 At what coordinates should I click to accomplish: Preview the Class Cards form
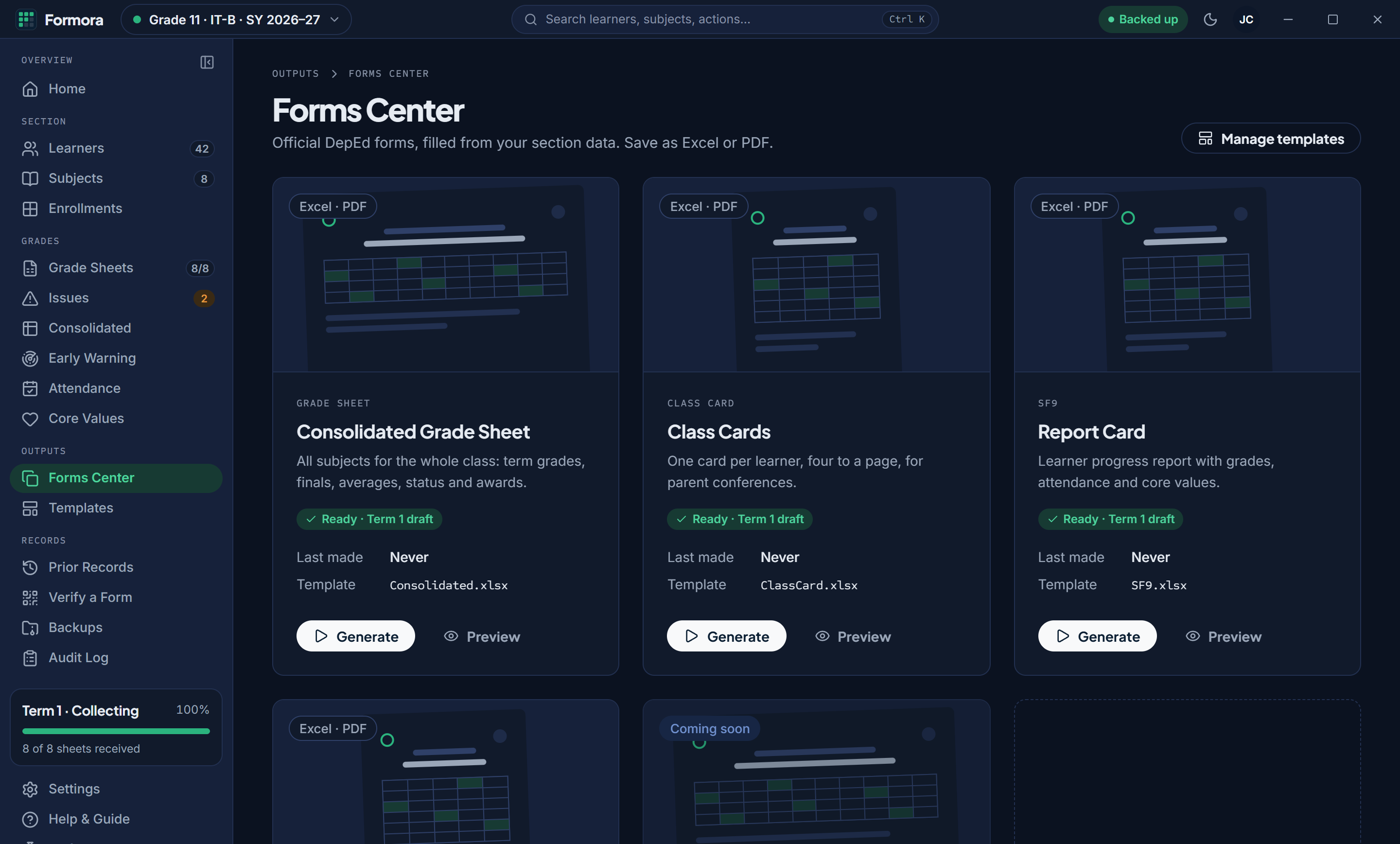pos(852,636)
